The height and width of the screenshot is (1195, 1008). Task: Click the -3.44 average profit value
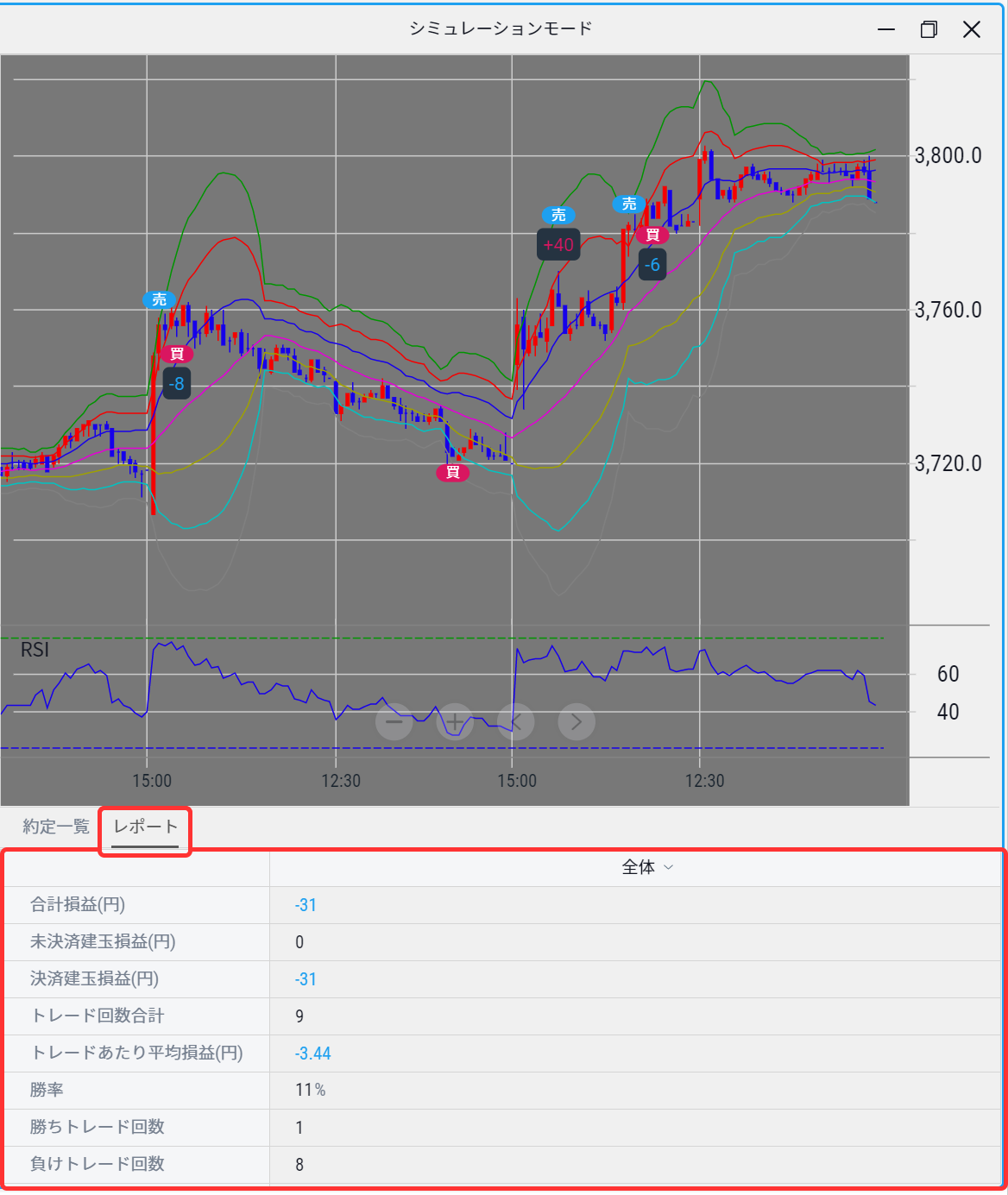coord(312,1053)
